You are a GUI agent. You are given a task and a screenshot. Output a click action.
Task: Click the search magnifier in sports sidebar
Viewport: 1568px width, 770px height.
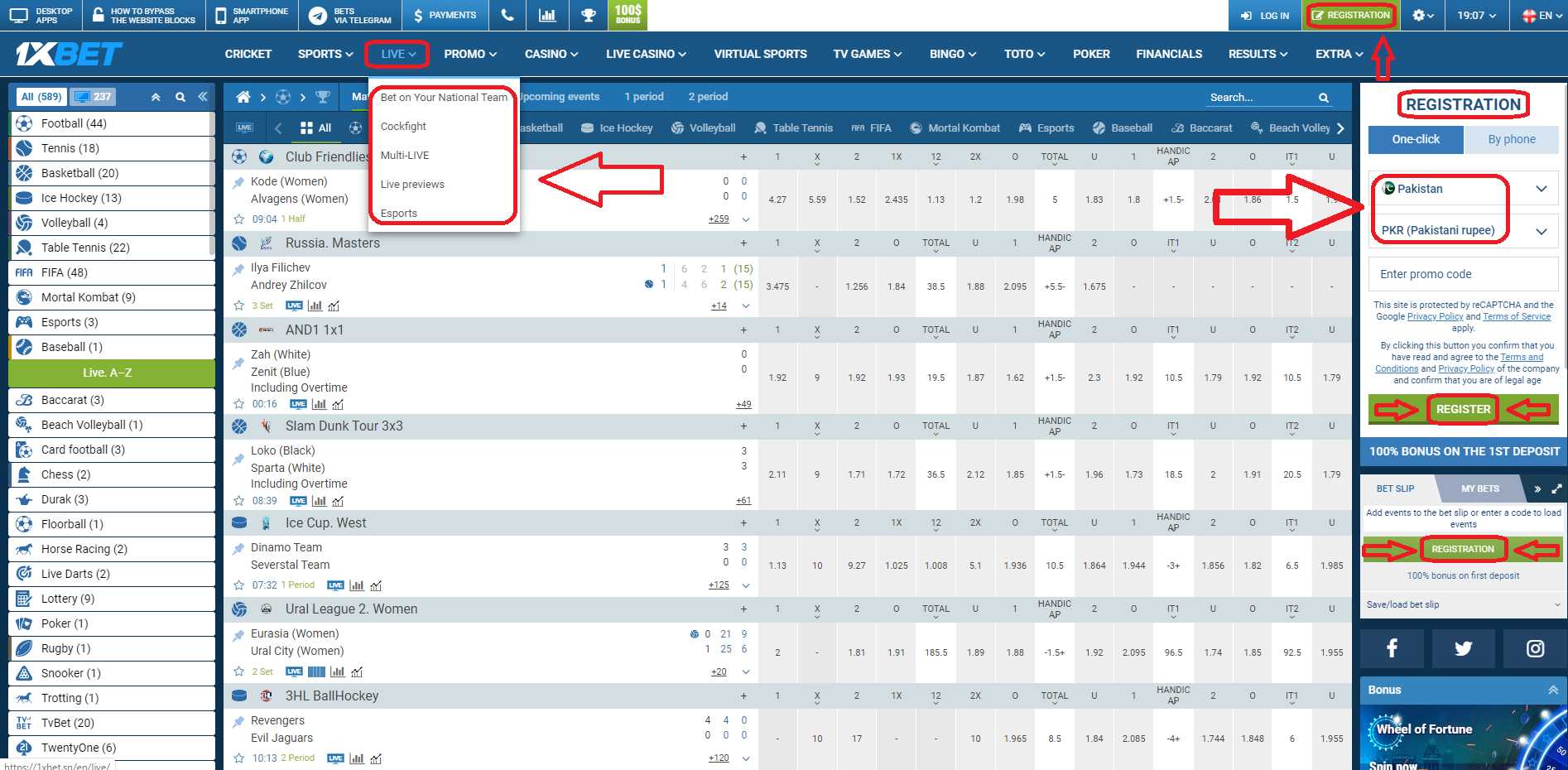[180, 97]
